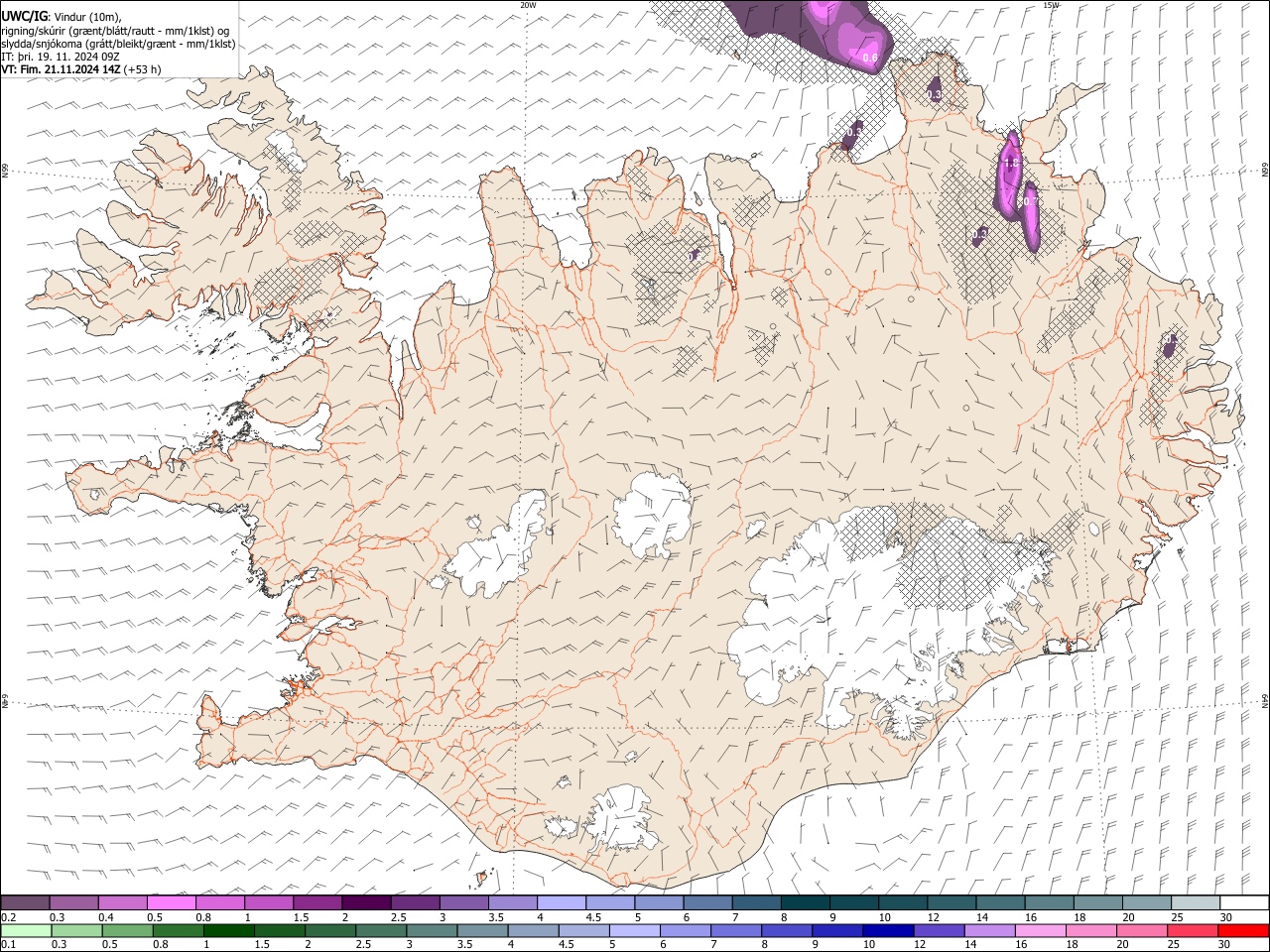Click the teal snow swatch starting at 12
The height and width of the screenshot is (952, 1270).
point(951,902)
